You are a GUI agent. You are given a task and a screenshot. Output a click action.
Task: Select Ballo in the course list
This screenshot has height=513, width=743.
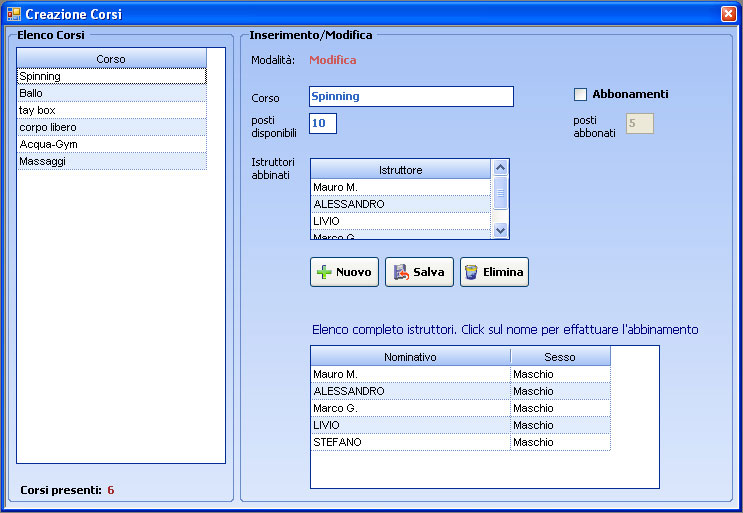(110, 93)
